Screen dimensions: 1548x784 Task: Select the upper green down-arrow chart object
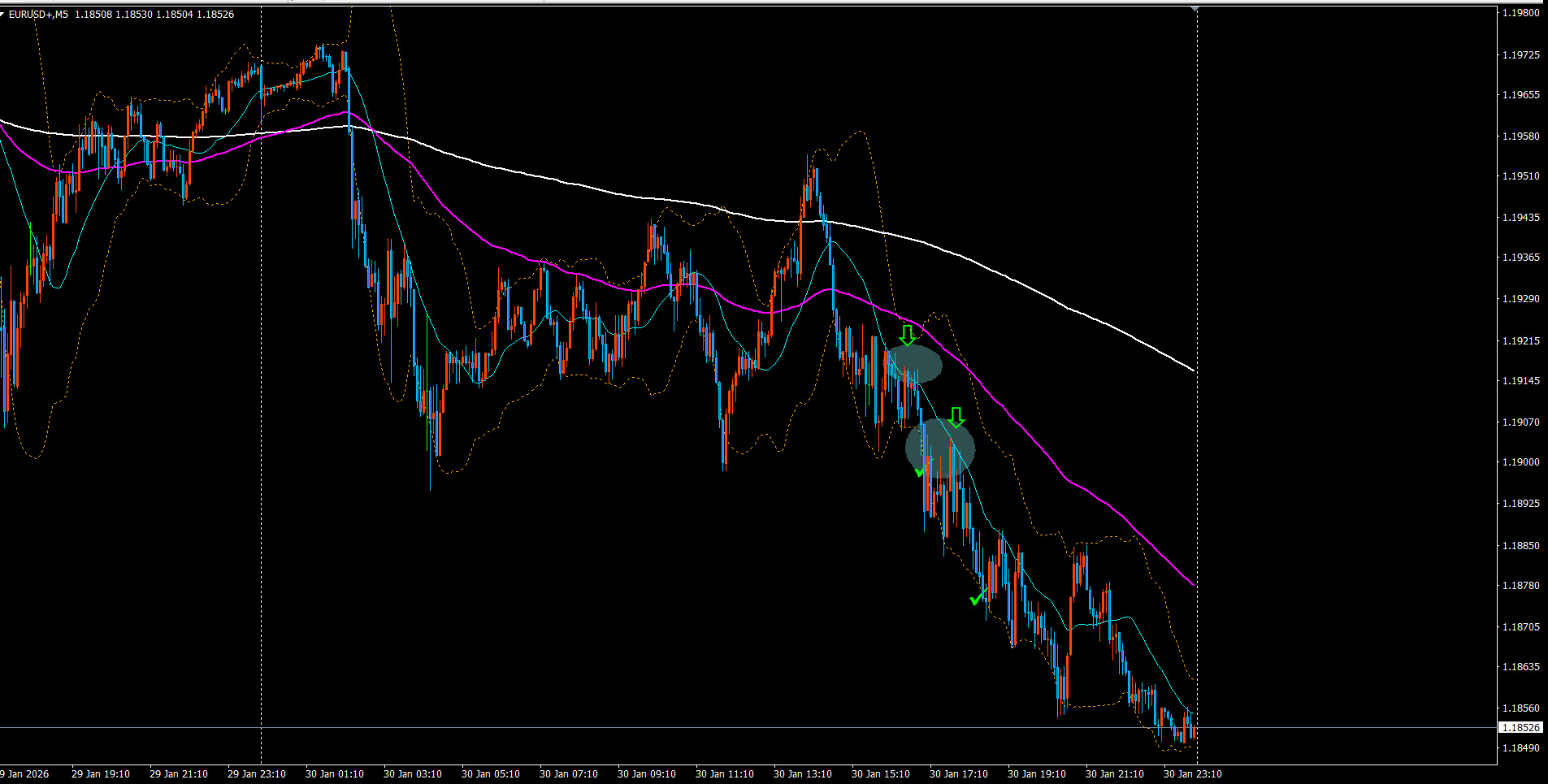[908, 335]
